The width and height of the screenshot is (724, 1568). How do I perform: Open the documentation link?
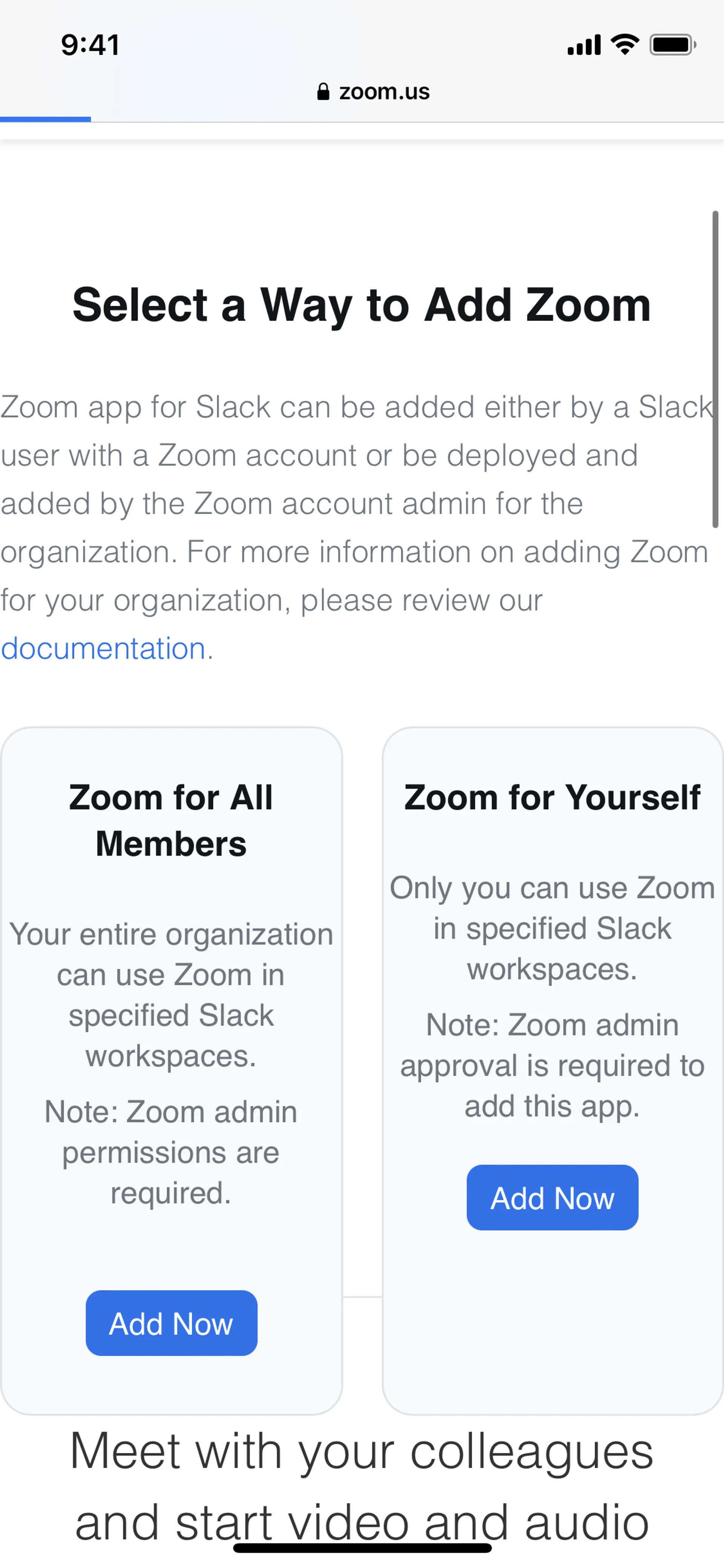pos(103,648)
